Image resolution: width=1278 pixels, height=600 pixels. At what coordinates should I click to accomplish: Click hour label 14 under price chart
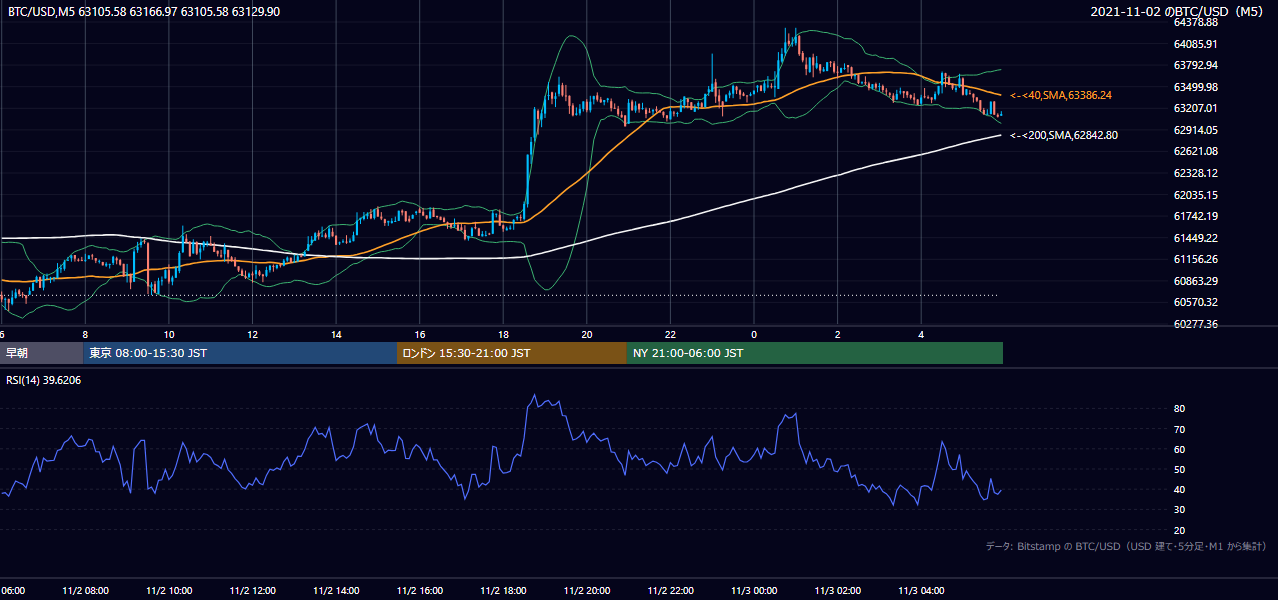point(336,334)
